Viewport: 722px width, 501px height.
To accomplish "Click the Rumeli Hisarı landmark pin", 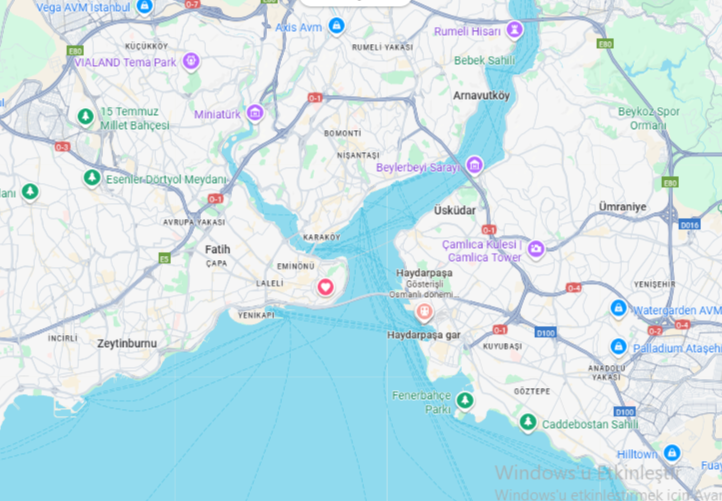I will pyautogui.click(x=514, y=30).
